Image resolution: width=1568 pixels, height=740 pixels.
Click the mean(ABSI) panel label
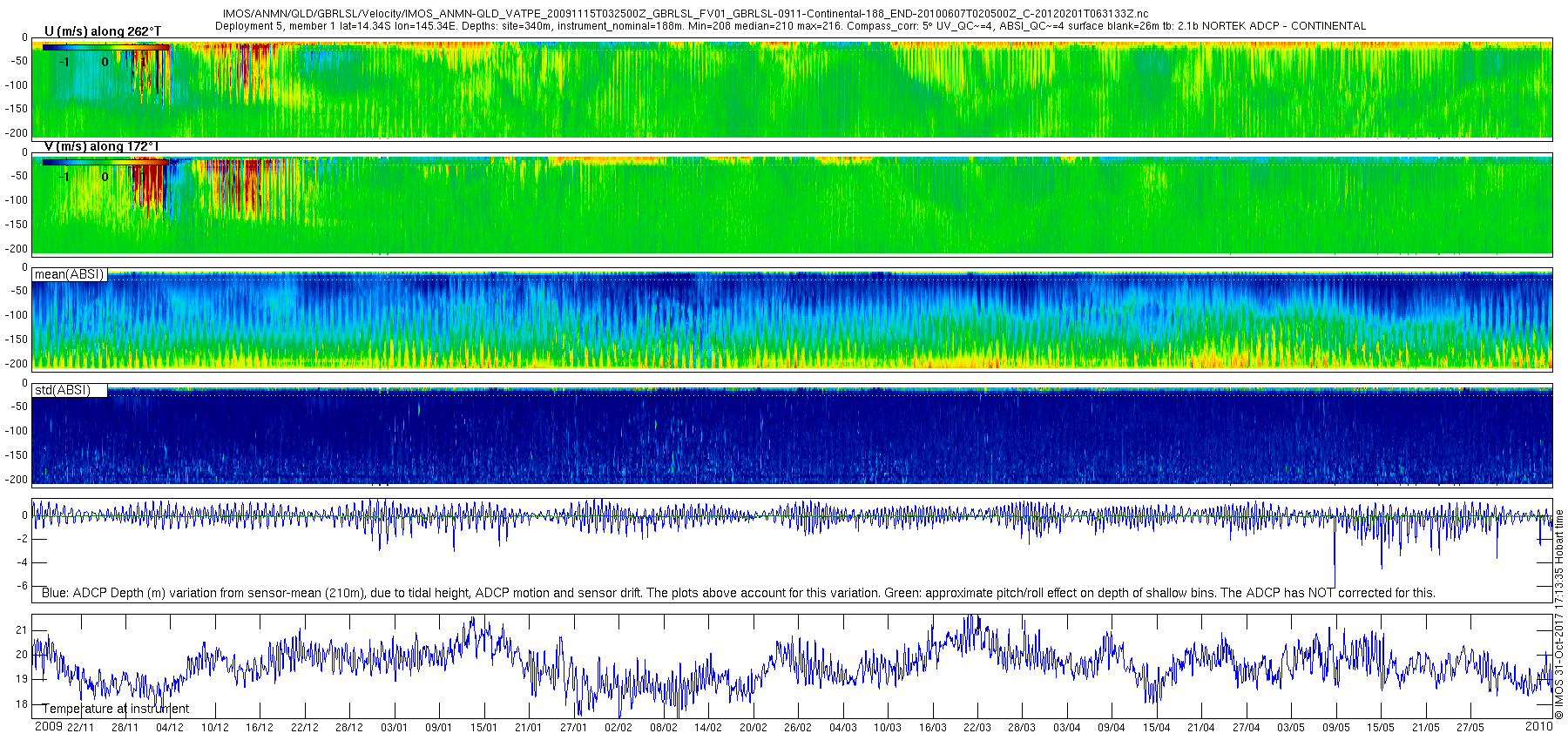click(69, 274)
